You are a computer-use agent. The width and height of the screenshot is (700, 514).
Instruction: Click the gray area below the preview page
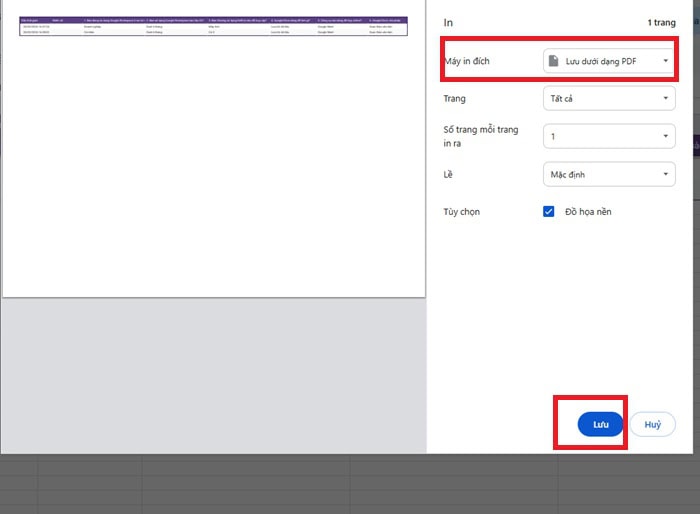click(213, 370)
